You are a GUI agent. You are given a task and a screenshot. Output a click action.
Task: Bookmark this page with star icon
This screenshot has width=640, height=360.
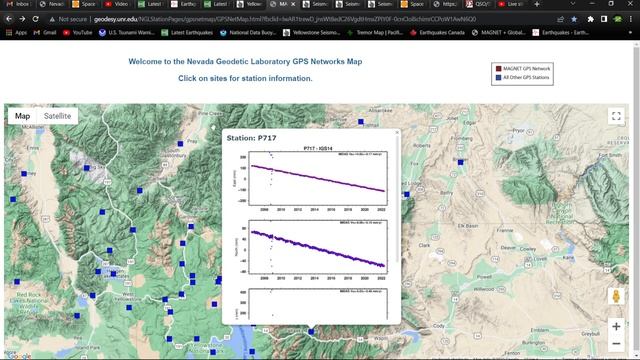point(574,19)
